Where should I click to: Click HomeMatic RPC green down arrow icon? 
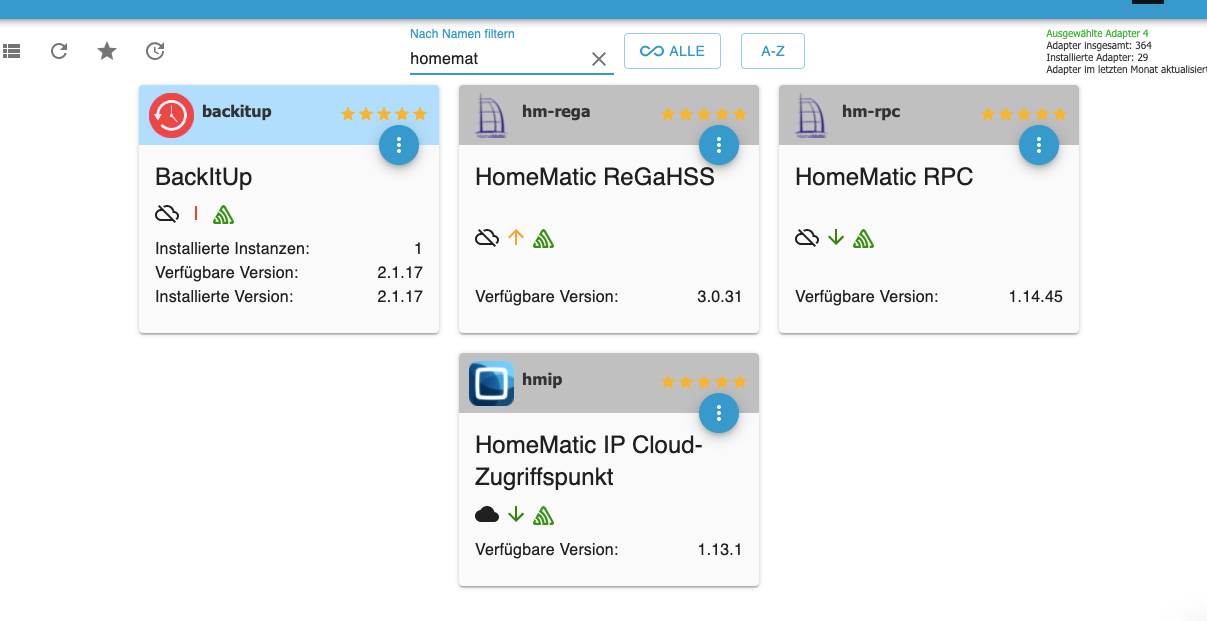point(836,238)
